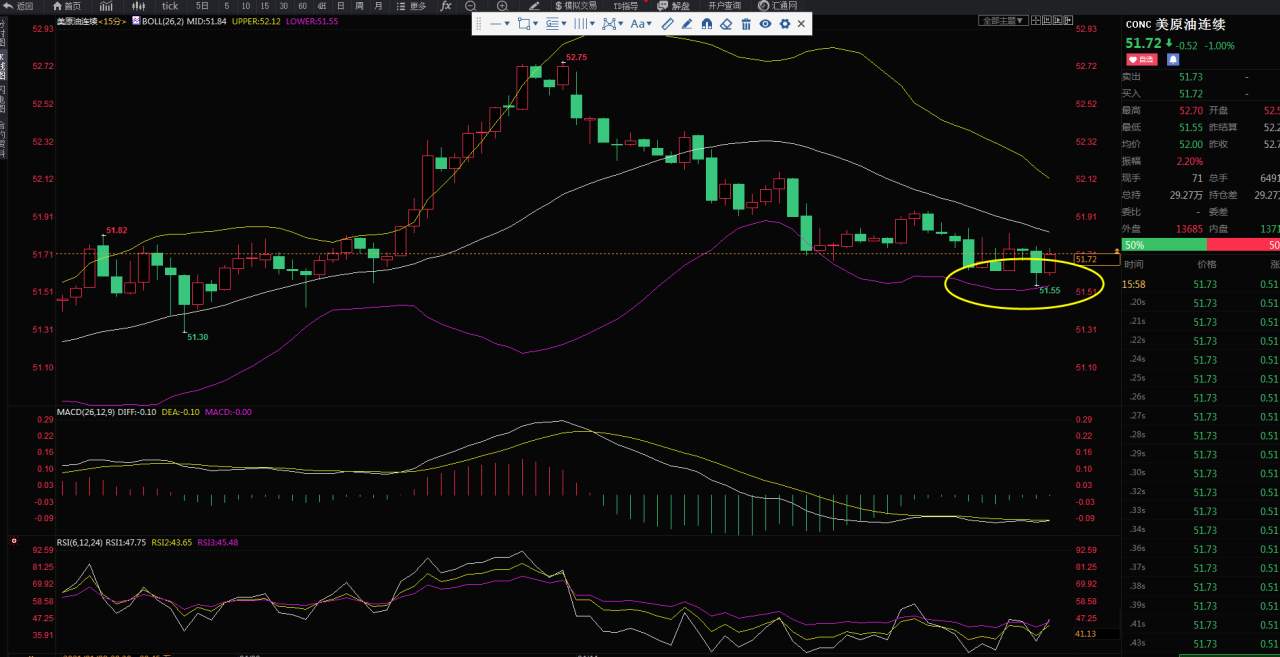The height and width of the screenshot is (657, 1280).
Task: Open the 全部主量 dropdown
Action: tap(1003, 20)
